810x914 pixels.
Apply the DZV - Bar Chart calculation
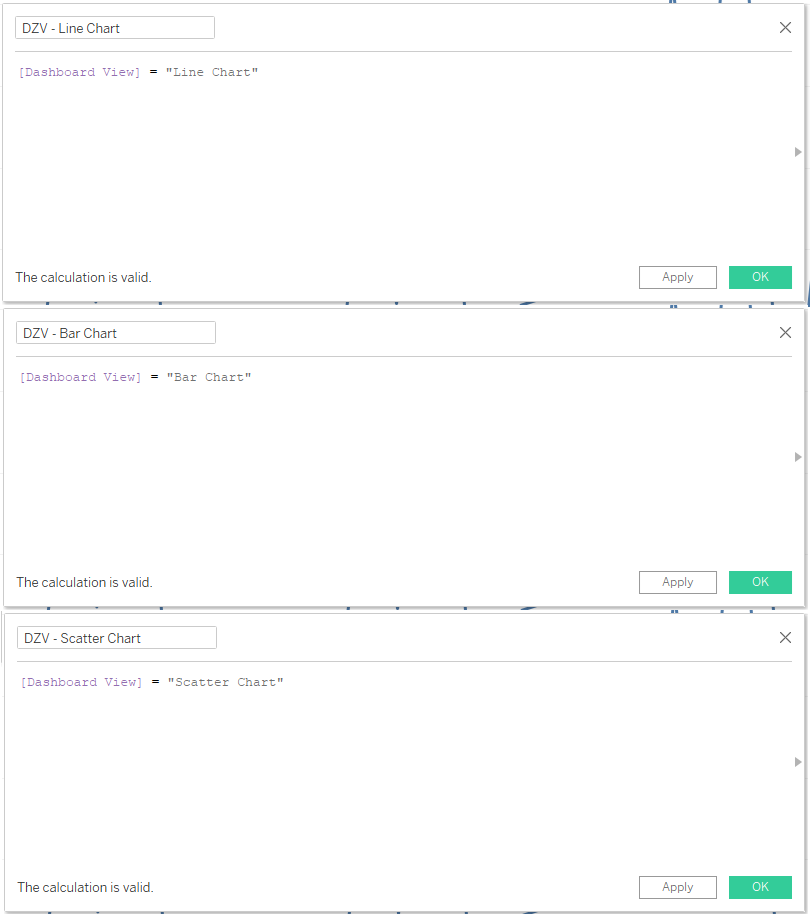pyautogui.click(x=677, y=582)
